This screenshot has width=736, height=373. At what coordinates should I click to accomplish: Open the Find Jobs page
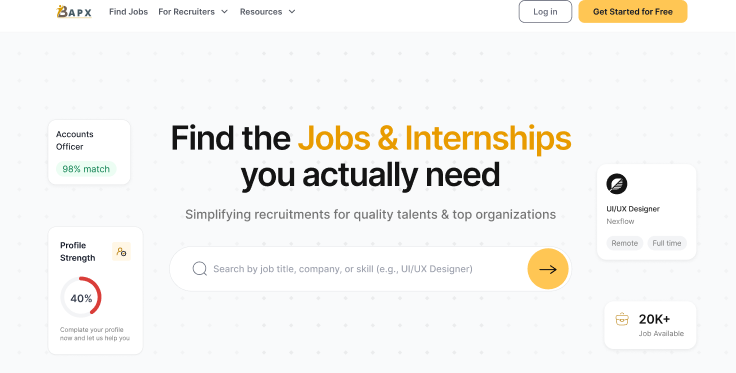click(x=129, y=12)
